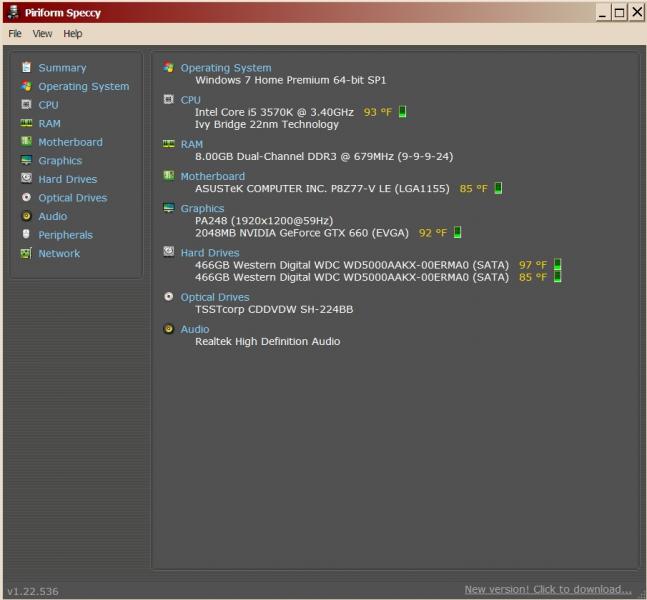
Task: Click the RAM stick icon in sidebar
Action: click(26, 123)
